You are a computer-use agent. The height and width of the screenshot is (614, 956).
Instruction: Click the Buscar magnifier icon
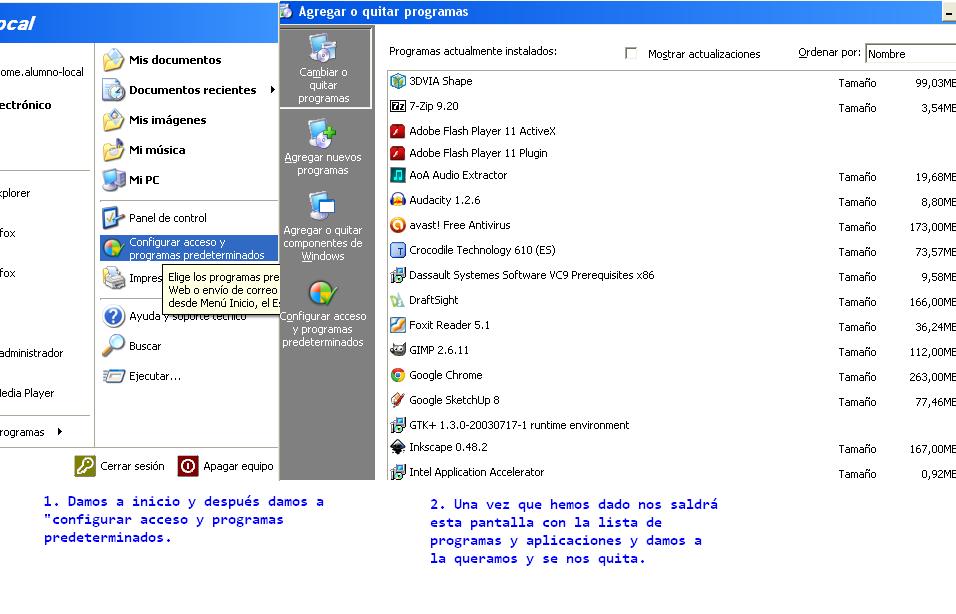pyautogui.click(x=113, y=346)
